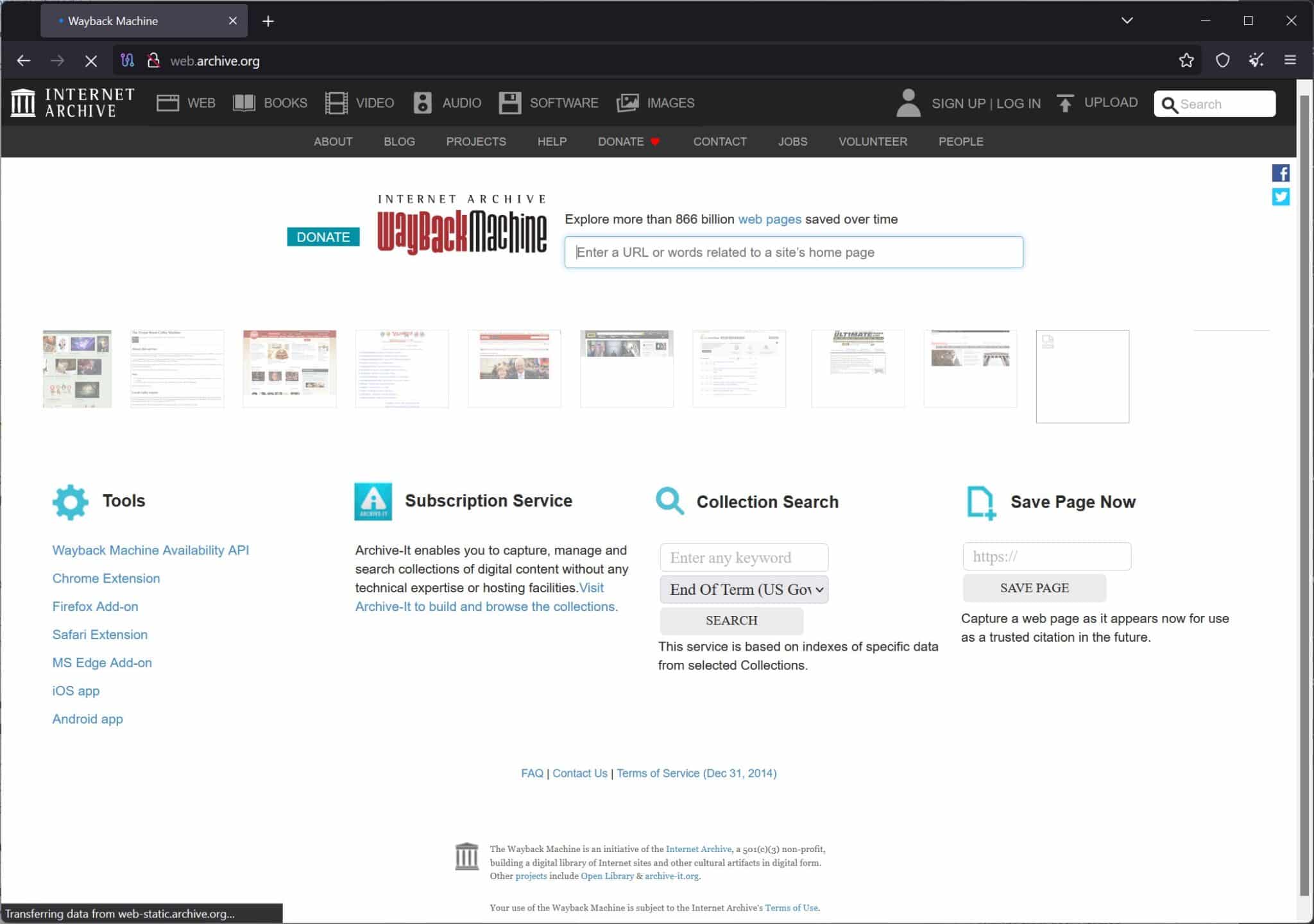Open the MS Edge Add-on link
This screenshot has height=924, width=1314.
click(102, 663)
